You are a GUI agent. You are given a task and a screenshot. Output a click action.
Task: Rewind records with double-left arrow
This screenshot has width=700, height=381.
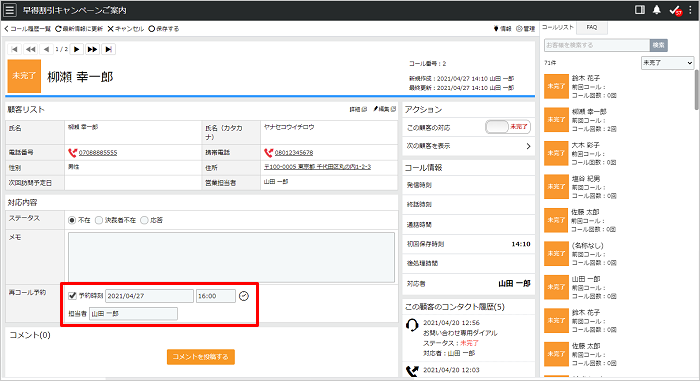[x=30, y=49]
